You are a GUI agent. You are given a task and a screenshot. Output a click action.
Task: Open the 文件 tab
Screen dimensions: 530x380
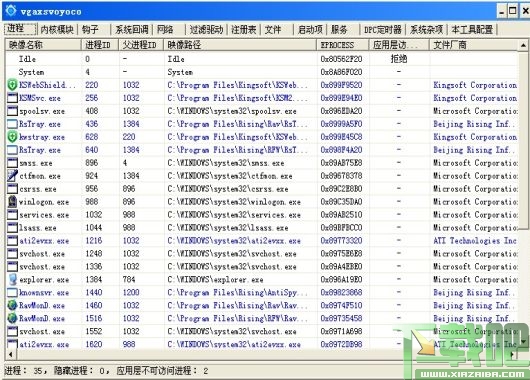pyautogui.click(x=273, y=30)
